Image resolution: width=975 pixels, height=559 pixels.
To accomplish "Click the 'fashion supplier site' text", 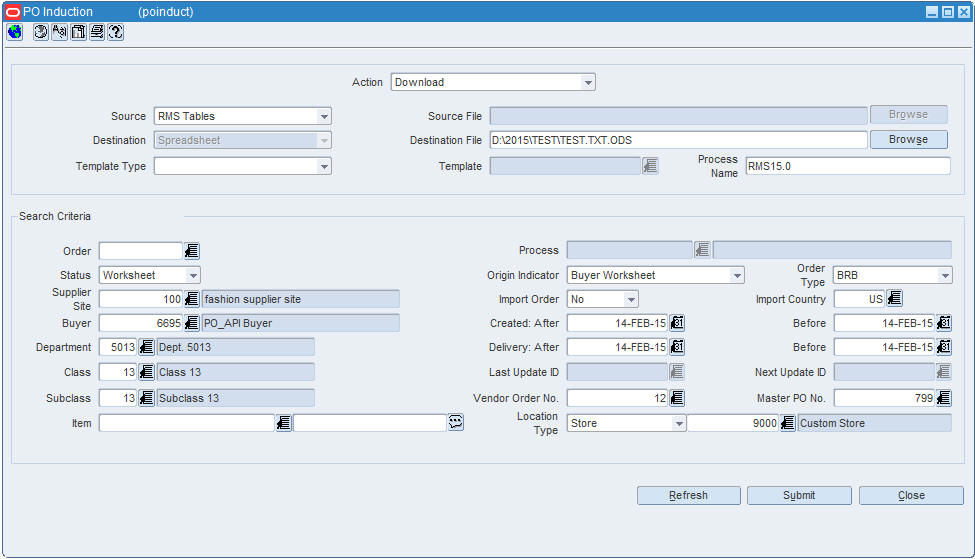I will [x=252, y=299].
